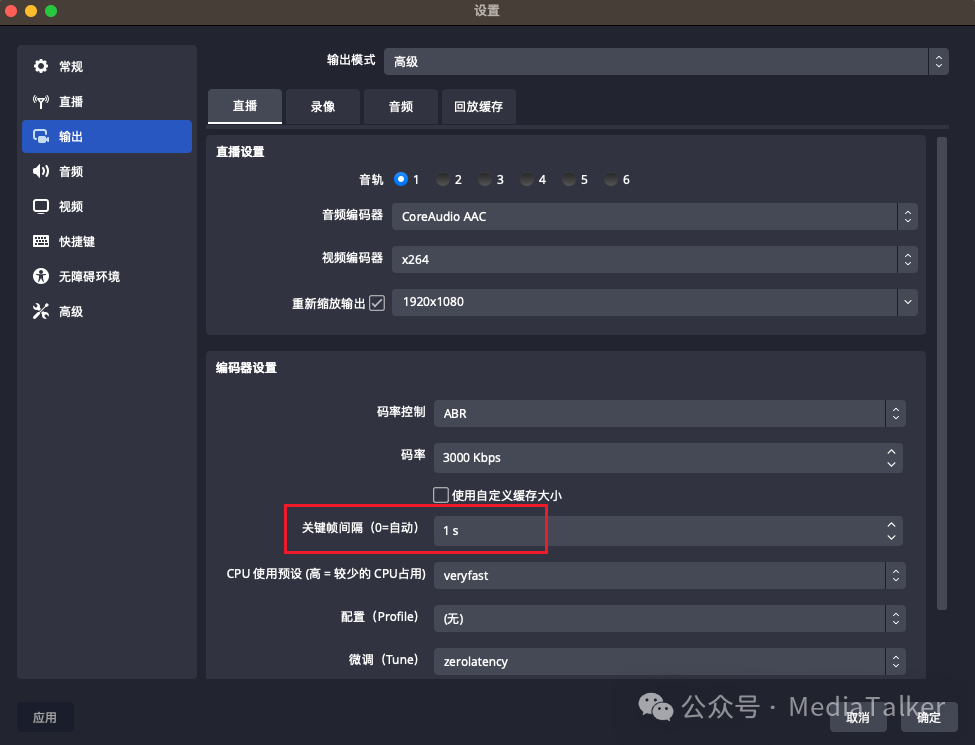Toggle the 重新缩放输出 checkbox off
This screenshot has height=745, width=975.
tap(377, 302)
